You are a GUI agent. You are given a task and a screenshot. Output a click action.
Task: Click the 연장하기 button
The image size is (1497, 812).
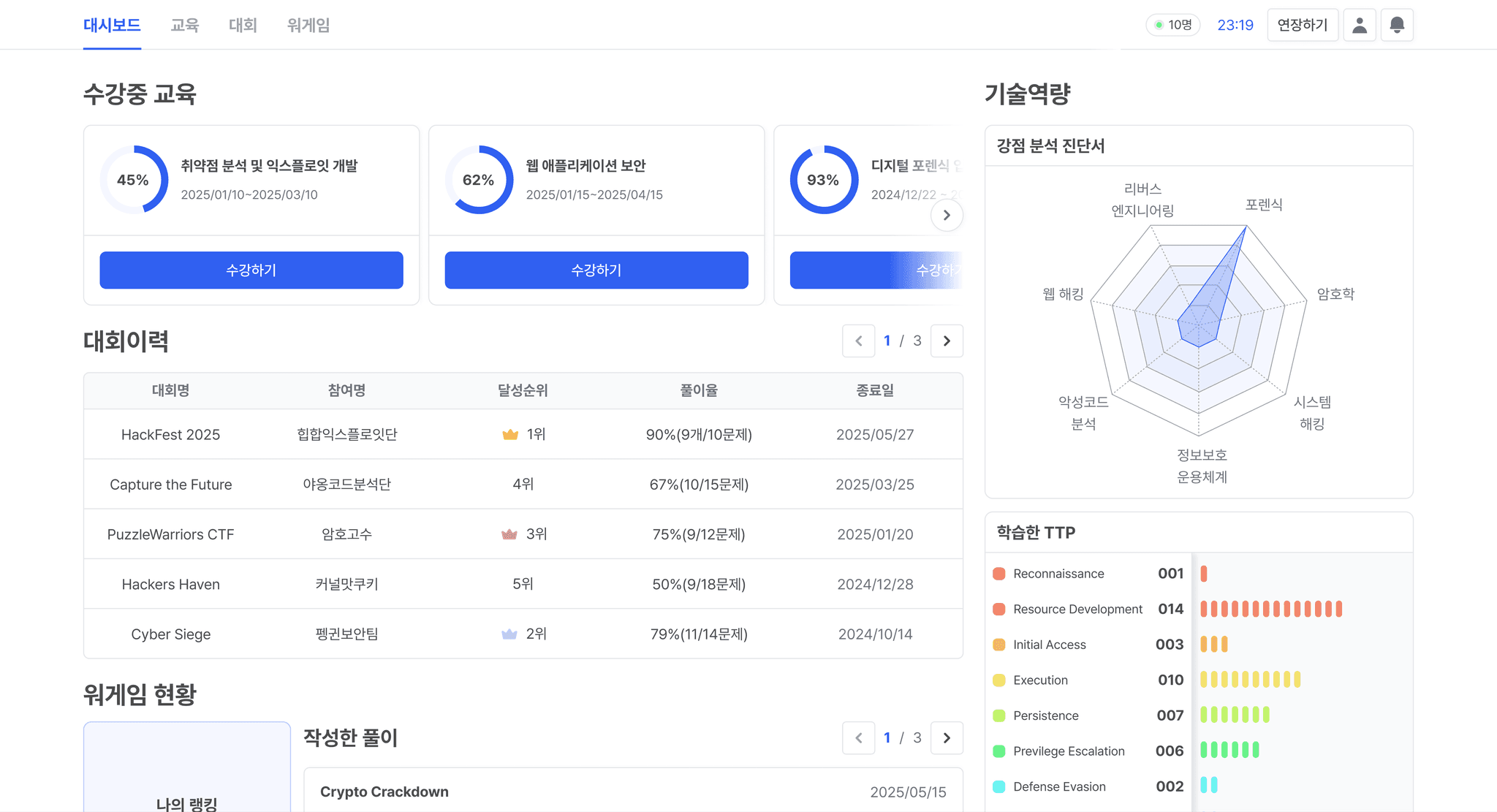1303,25
